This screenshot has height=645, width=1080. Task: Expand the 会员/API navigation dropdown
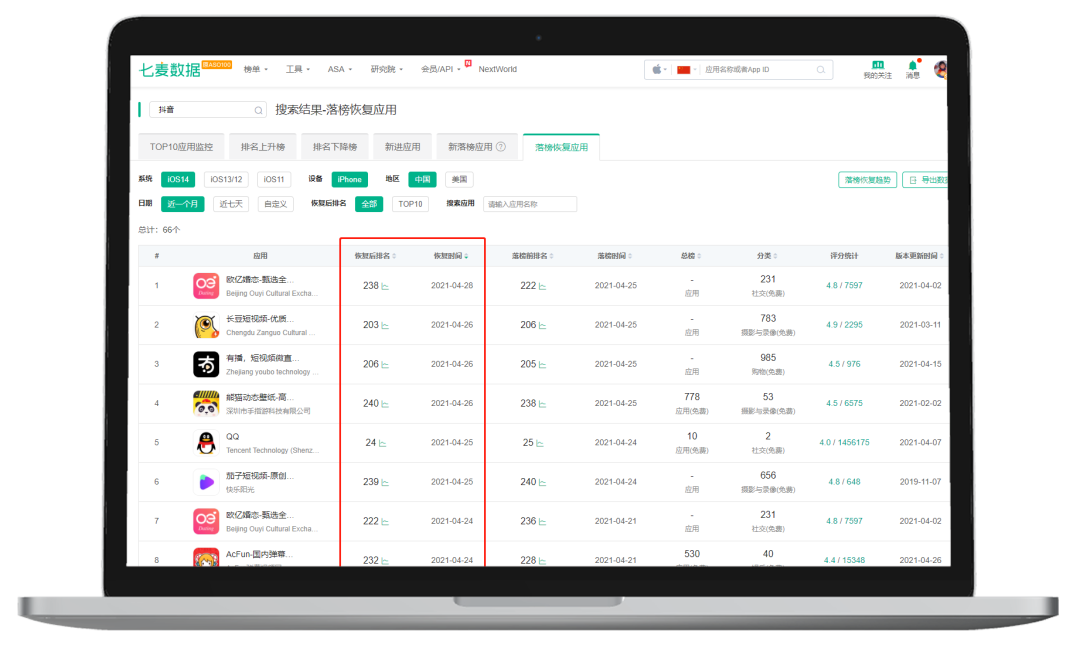point(441,70)
